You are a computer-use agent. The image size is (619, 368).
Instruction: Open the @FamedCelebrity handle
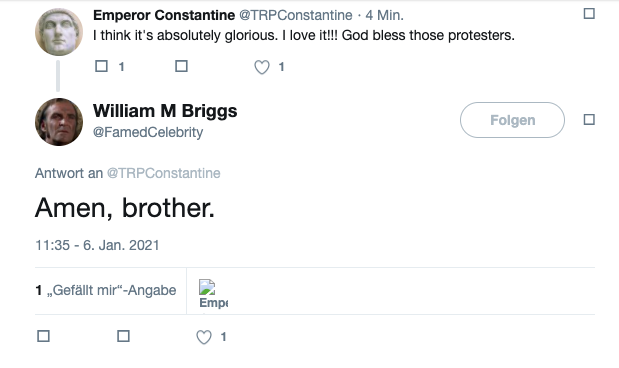(148, 132)
